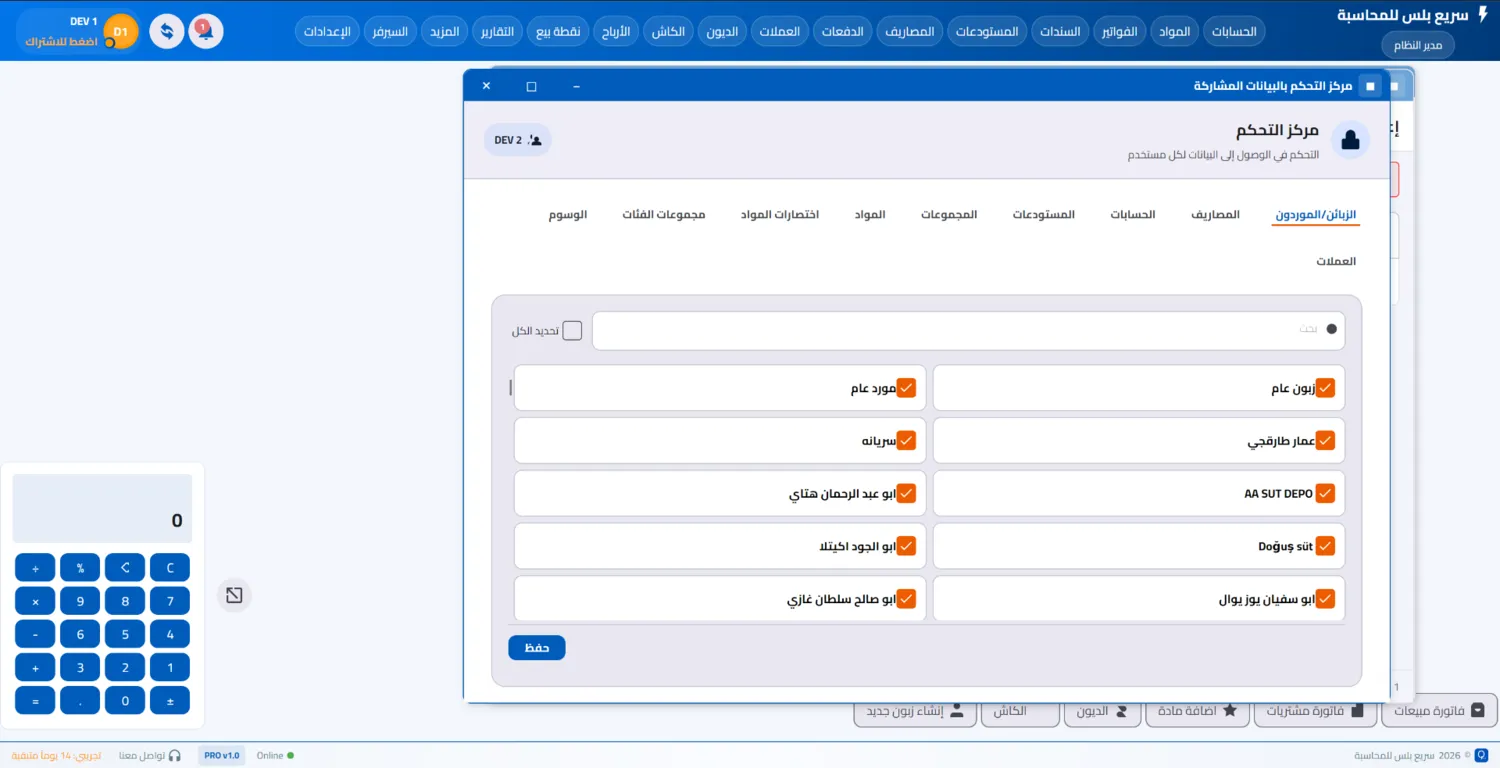This screenshot has height=768, width=1500.
Task: Switch to the الوسوم tab
Action: click(568, 215)
